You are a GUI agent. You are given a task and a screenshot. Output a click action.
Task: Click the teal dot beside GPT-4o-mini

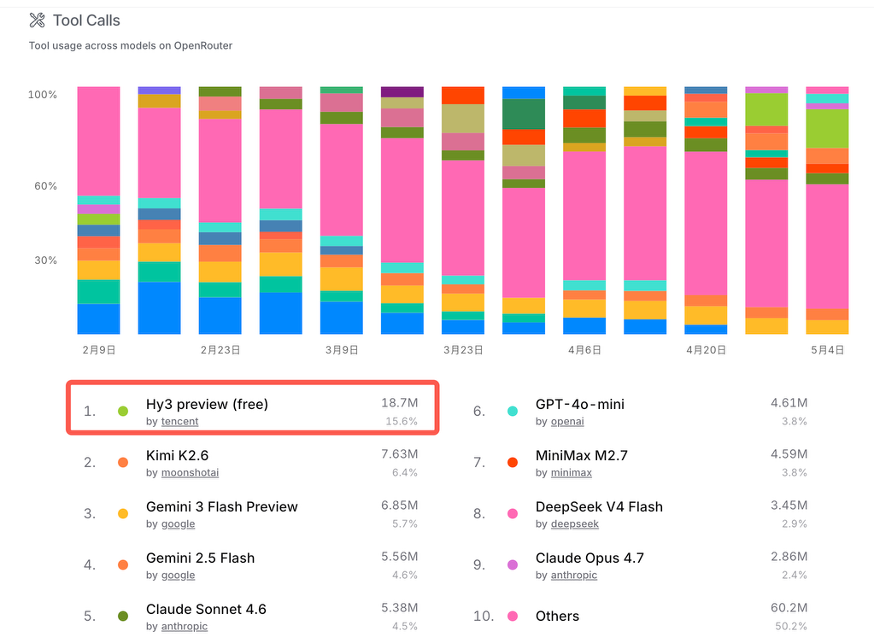(513, 411)
